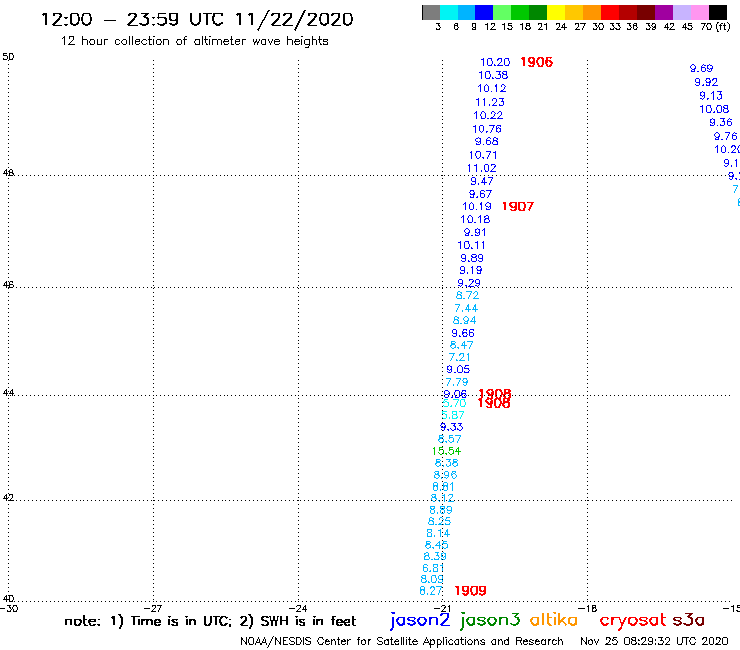
Task: Click the jason3 satellite legend label
Action: tap(490, 621)
